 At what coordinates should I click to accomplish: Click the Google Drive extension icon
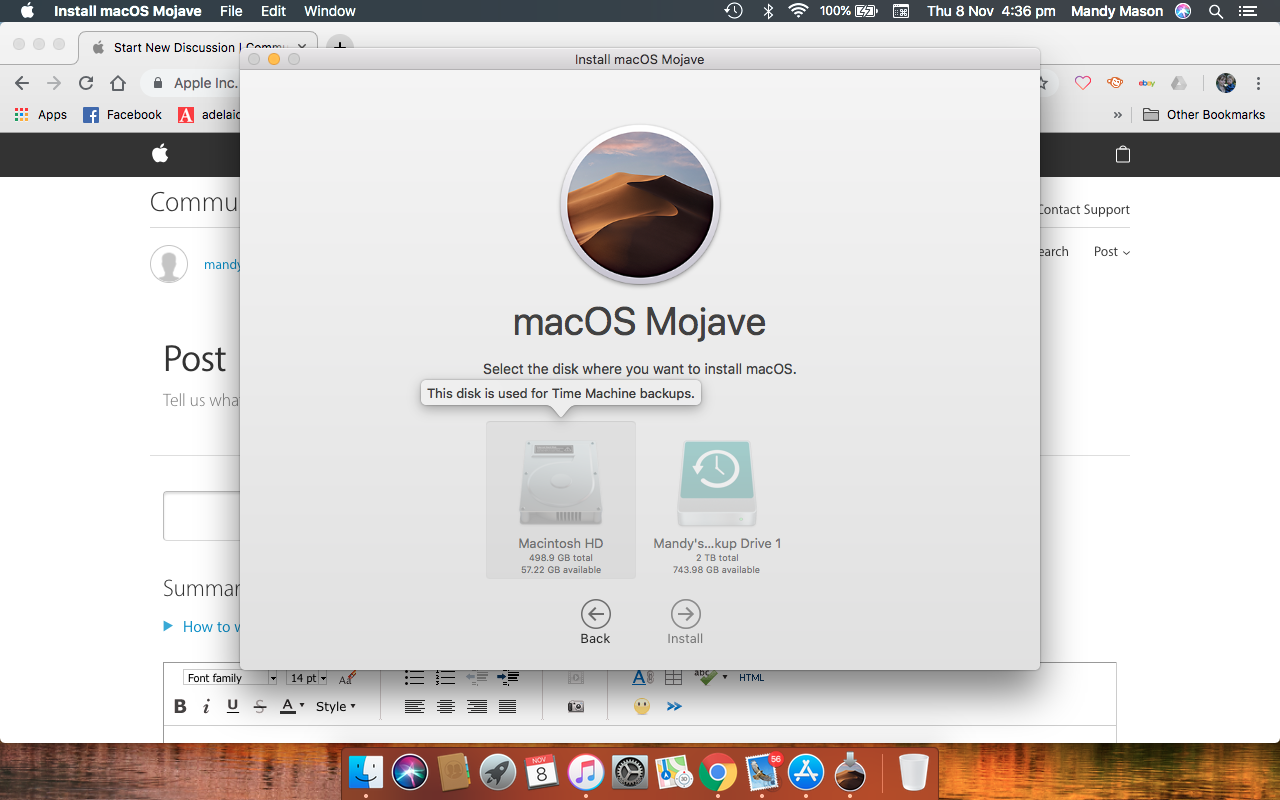[1179, 83]
